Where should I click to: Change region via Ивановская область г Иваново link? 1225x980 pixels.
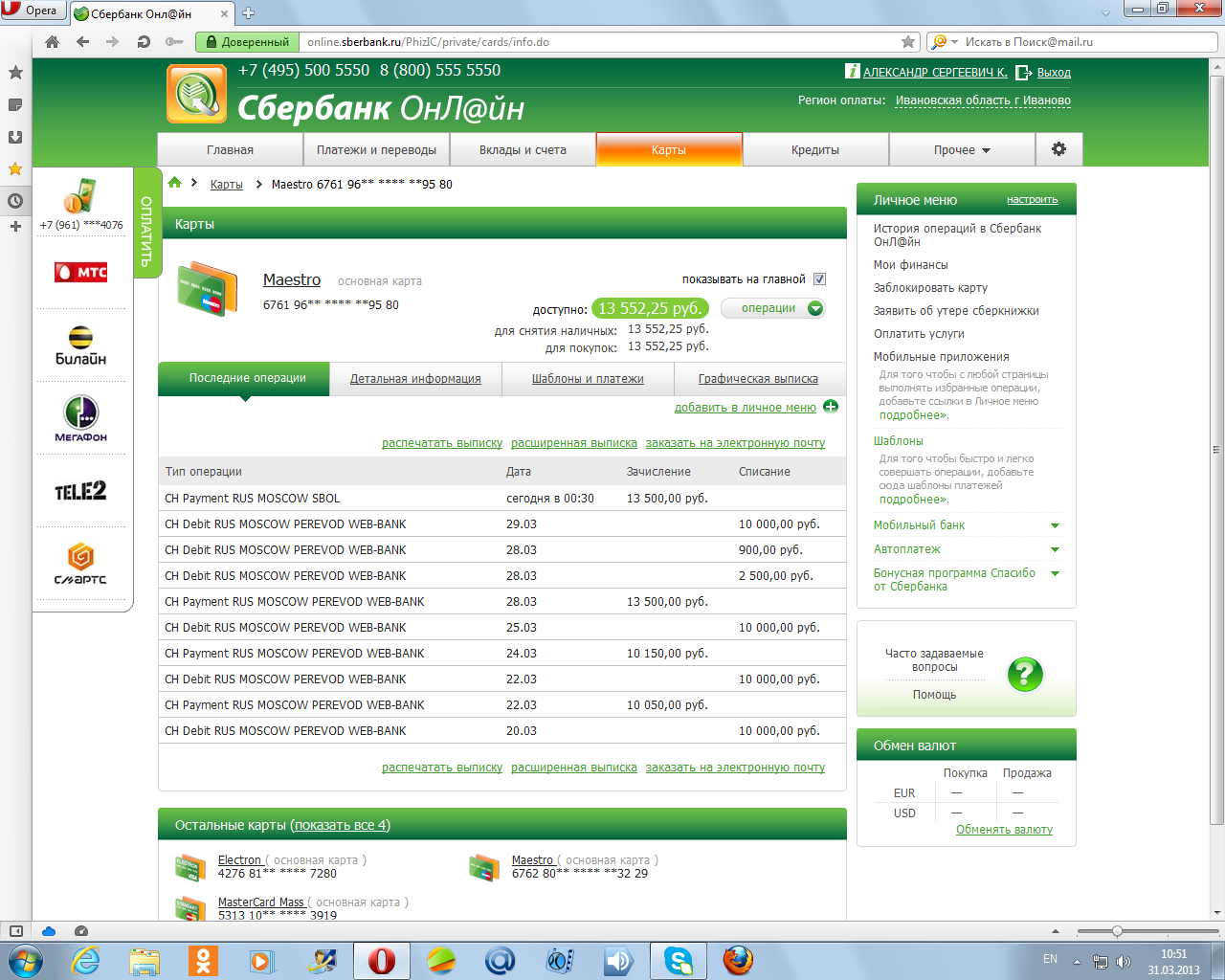(x=983, y=100)
